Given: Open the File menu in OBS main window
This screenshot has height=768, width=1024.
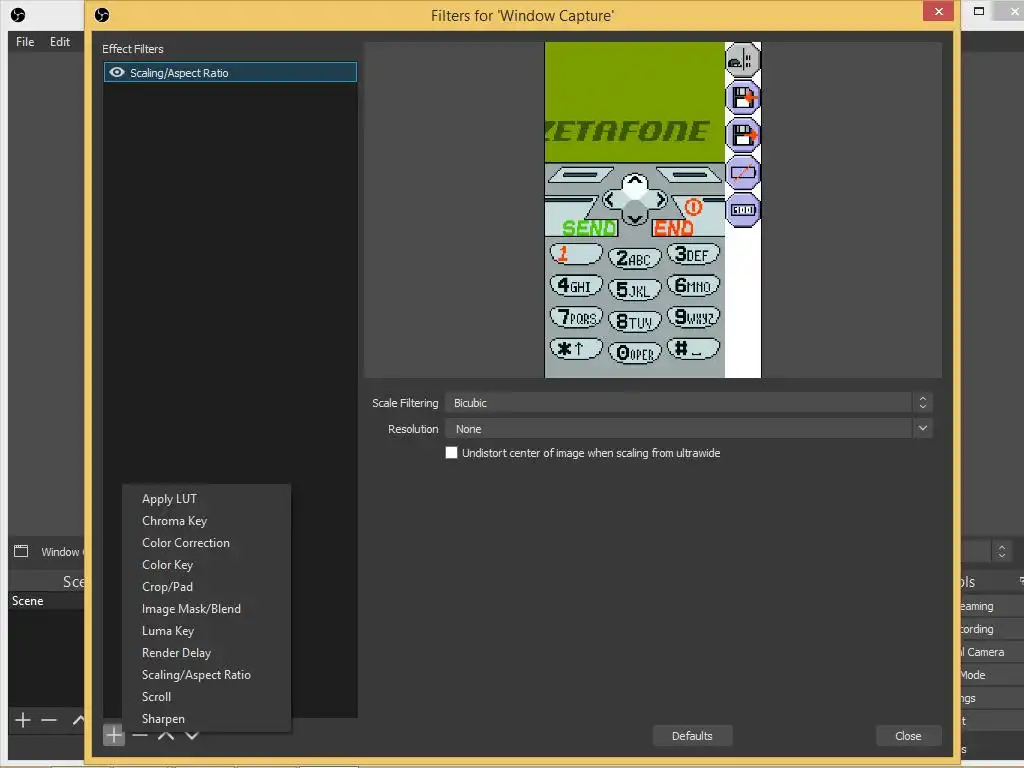Looking at the screenshot, I should point(25,42).
